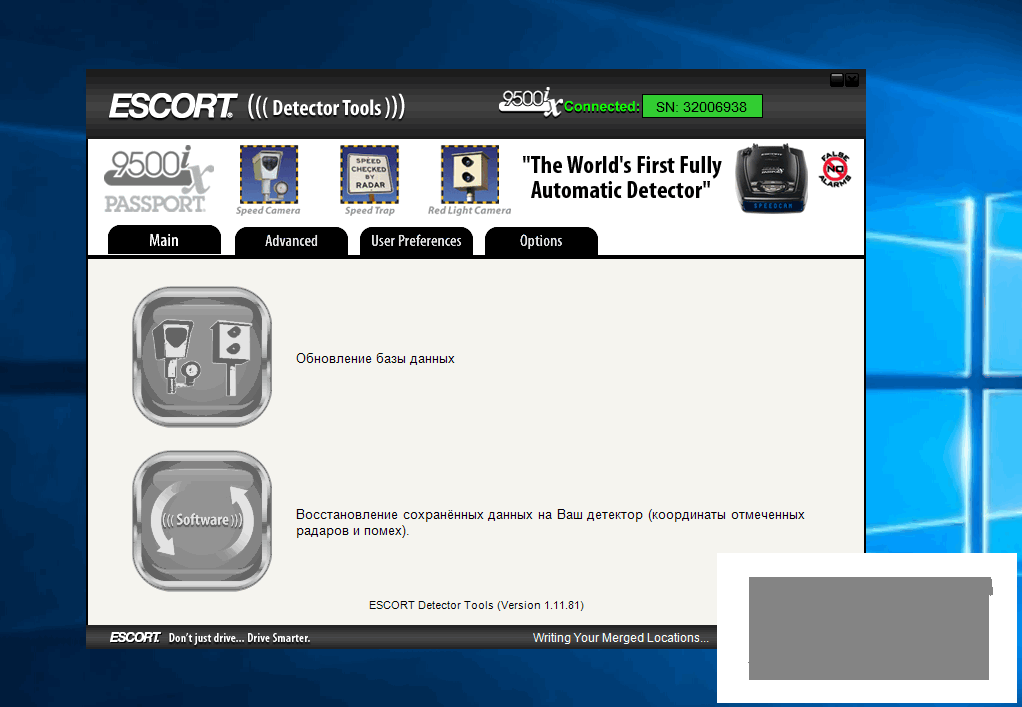1022x707 pixels.
Task: Click the Speed Trap radar sign icon
Action: [x=370, y=175]
